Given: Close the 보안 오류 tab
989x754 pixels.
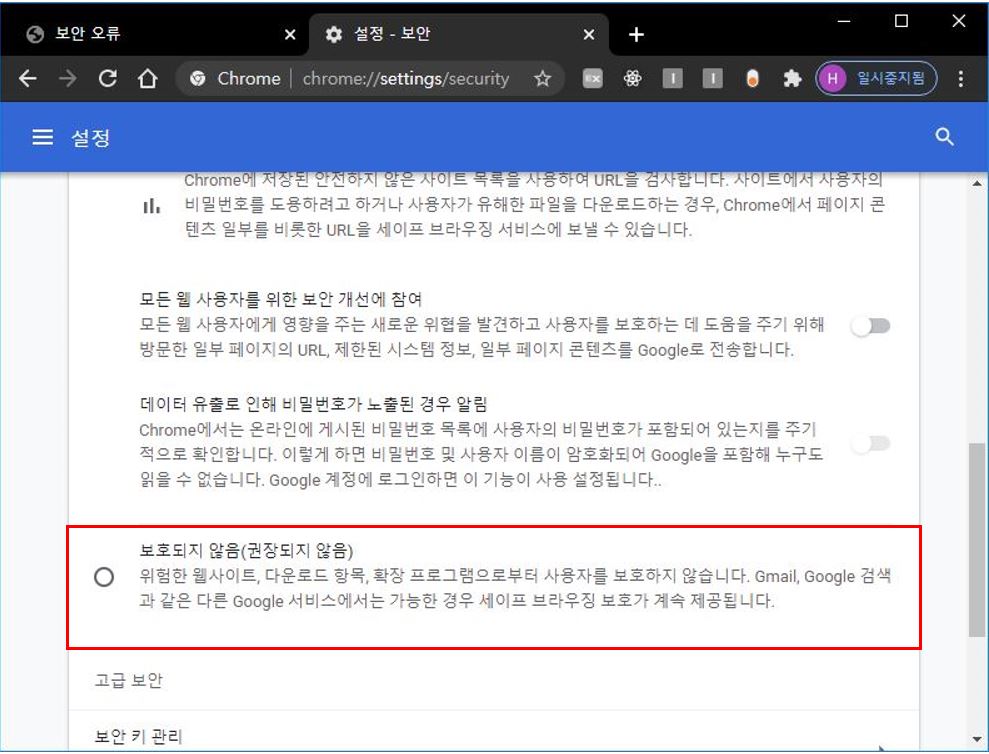Looking at the screenshot, I should [290, 35].
